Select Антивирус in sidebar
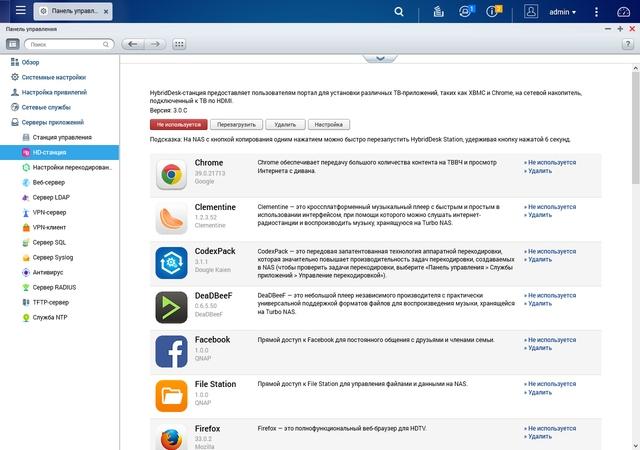 [x=59, y=272]
